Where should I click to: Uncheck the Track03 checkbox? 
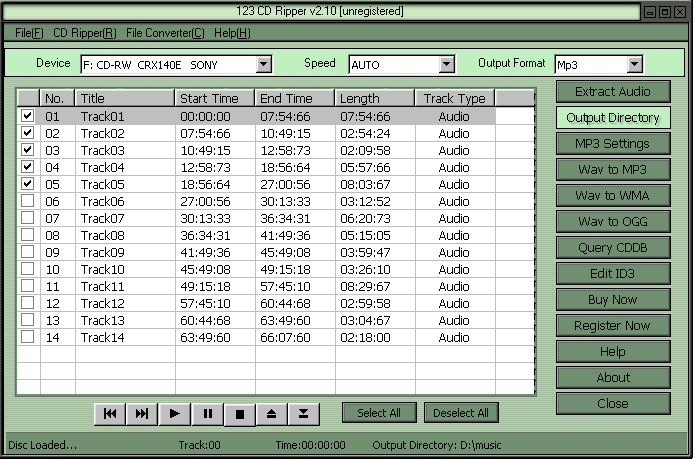point(27,150)
